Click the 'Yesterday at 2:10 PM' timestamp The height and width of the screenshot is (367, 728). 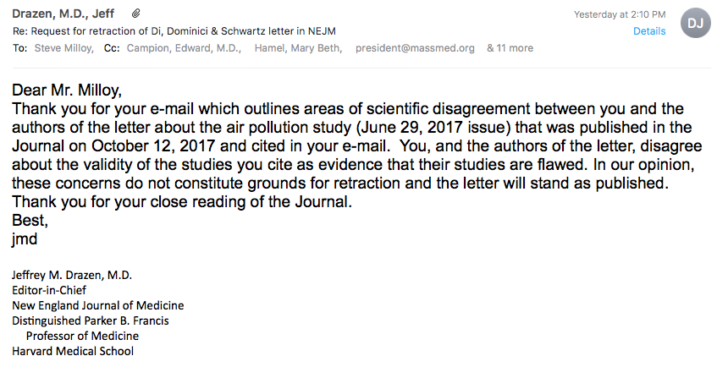(619, 14)
